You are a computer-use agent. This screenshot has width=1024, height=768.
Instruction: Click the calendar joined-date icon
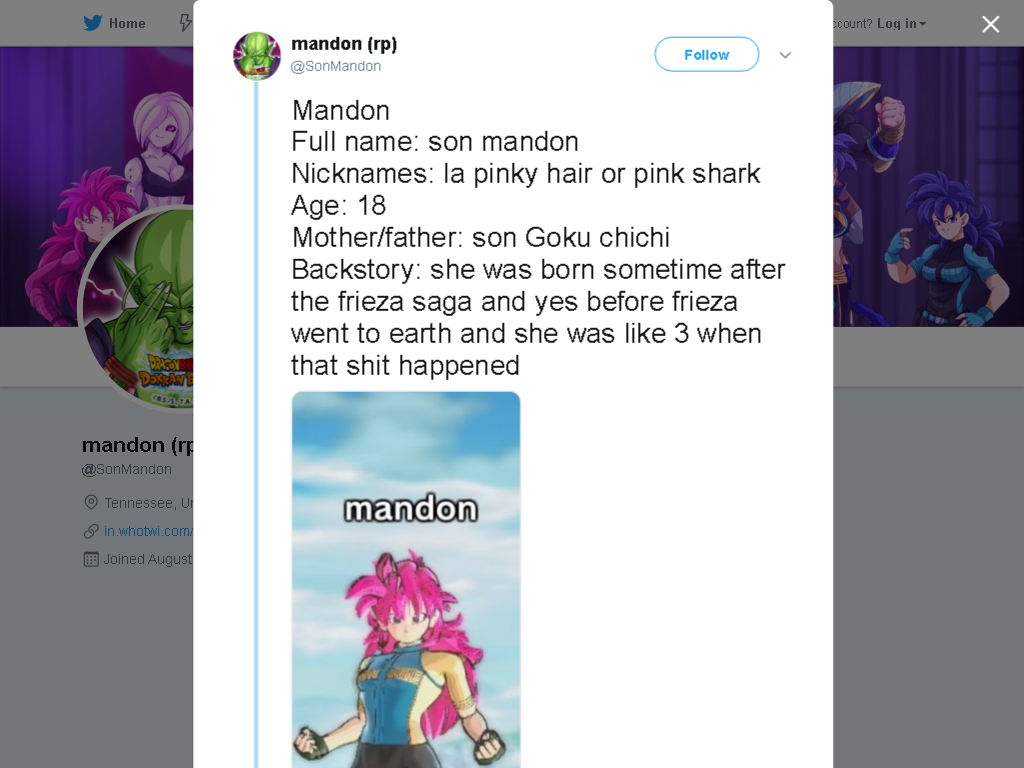tap(91, 559)
